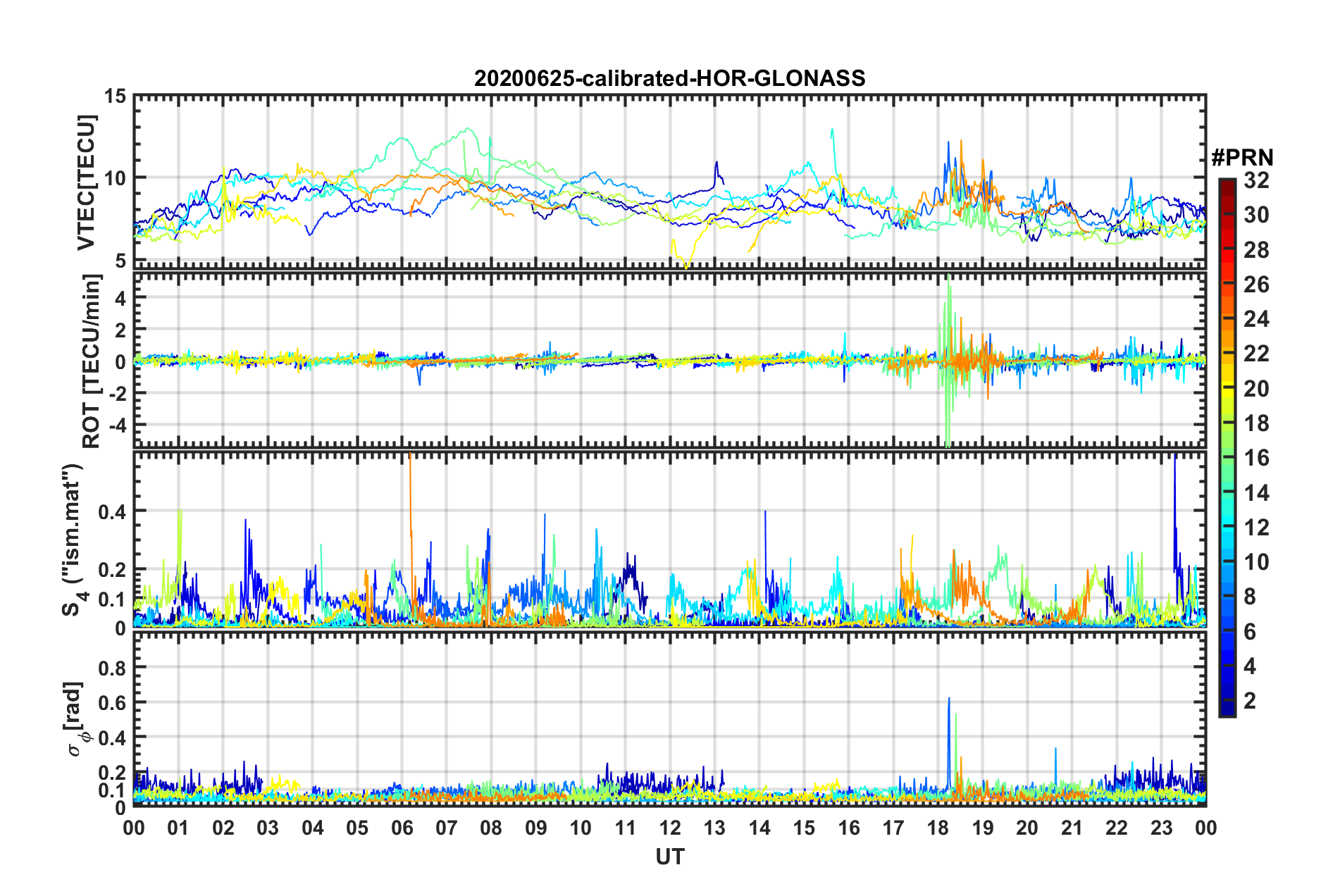The width and height of the screenshot is (1340, 896).
Task: Click tick label 18 on the #PRN colorbar
Action: pyautogui.click(x=1256, y=423)
